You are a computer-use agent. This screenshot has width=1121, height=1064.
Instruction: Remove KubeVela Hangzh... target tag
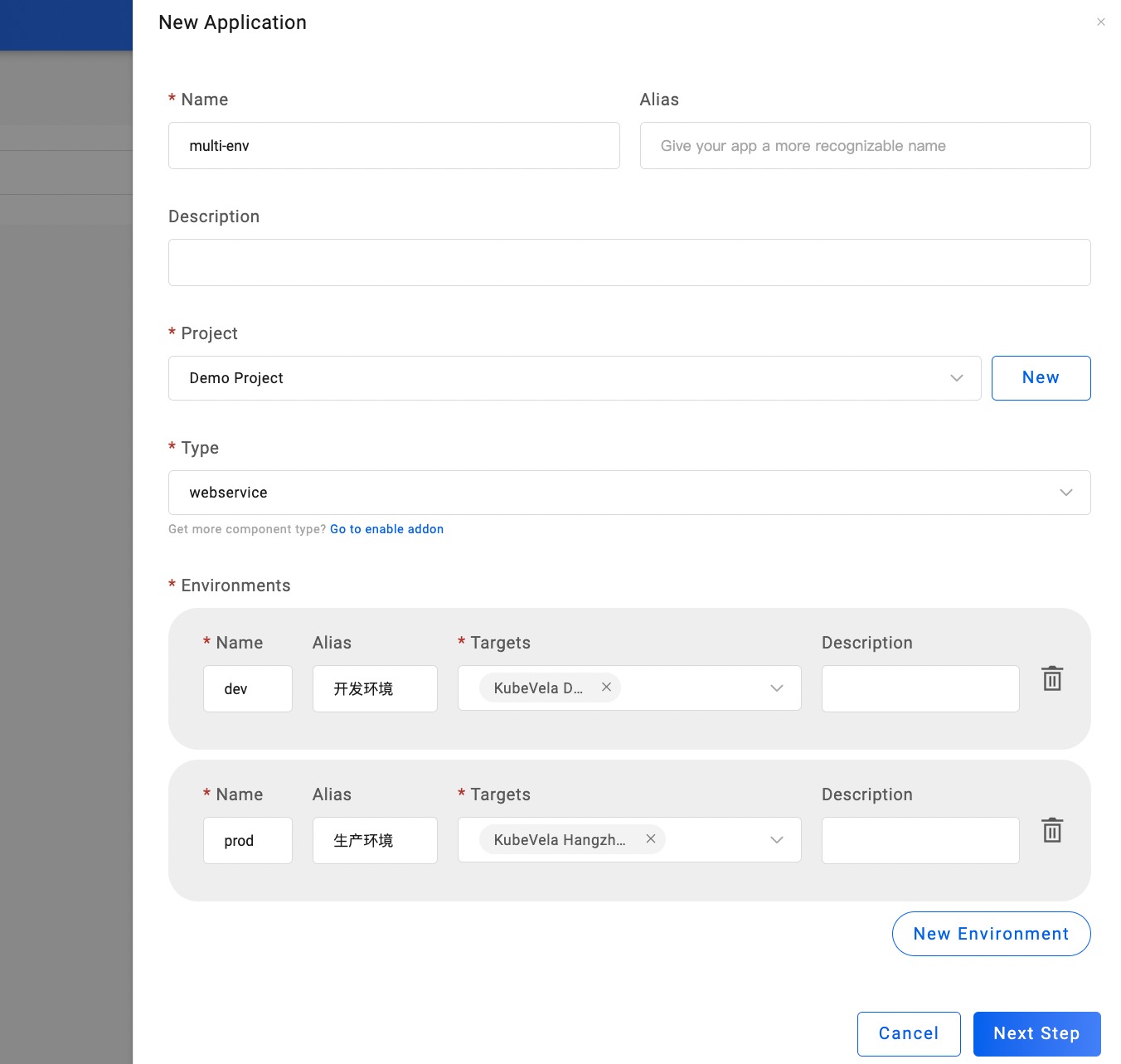pyautogui.click(x=651, y=839)
